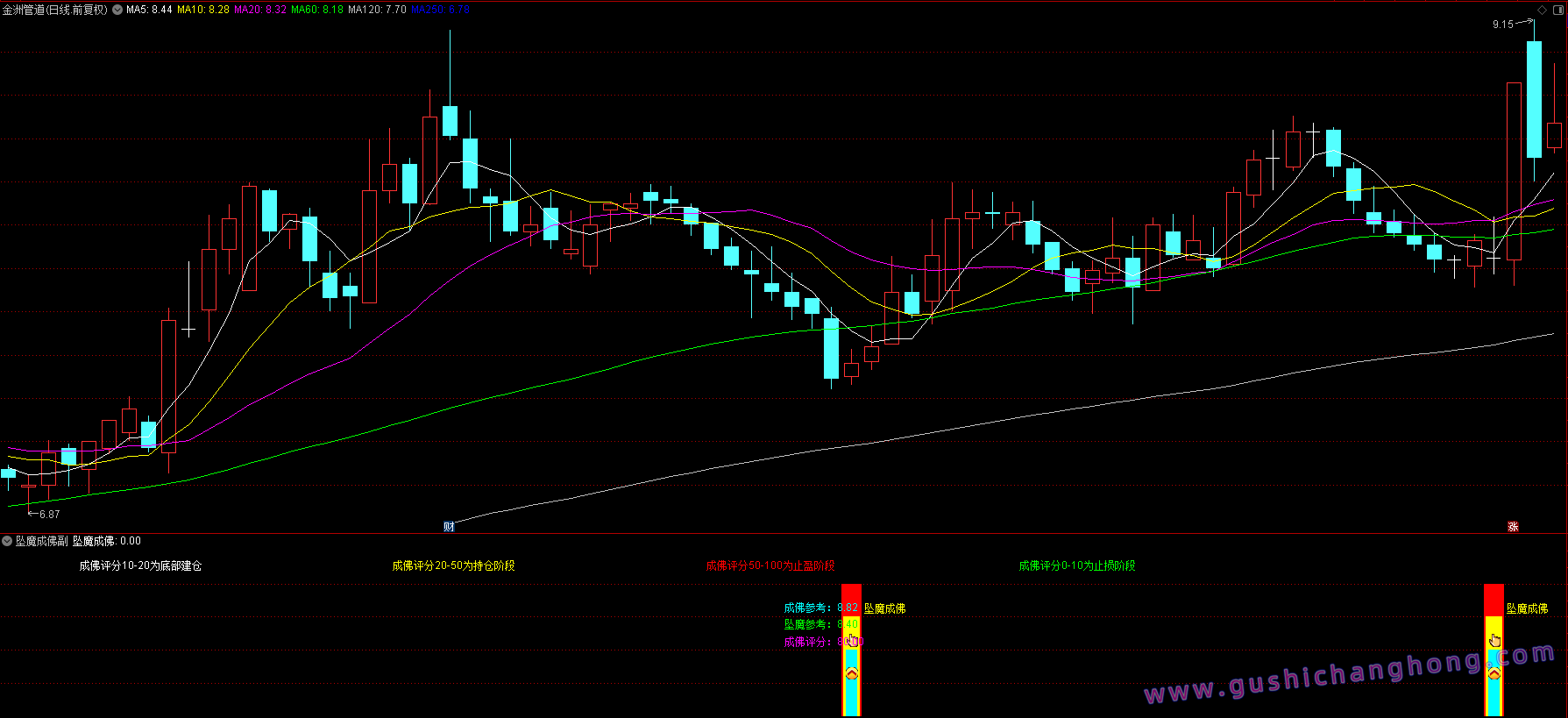Expand the 坠魔成佛副 sub-indicator dropdown arrow
The height and width of the screenshot is (718, 1568).
(x=7, y=541)
